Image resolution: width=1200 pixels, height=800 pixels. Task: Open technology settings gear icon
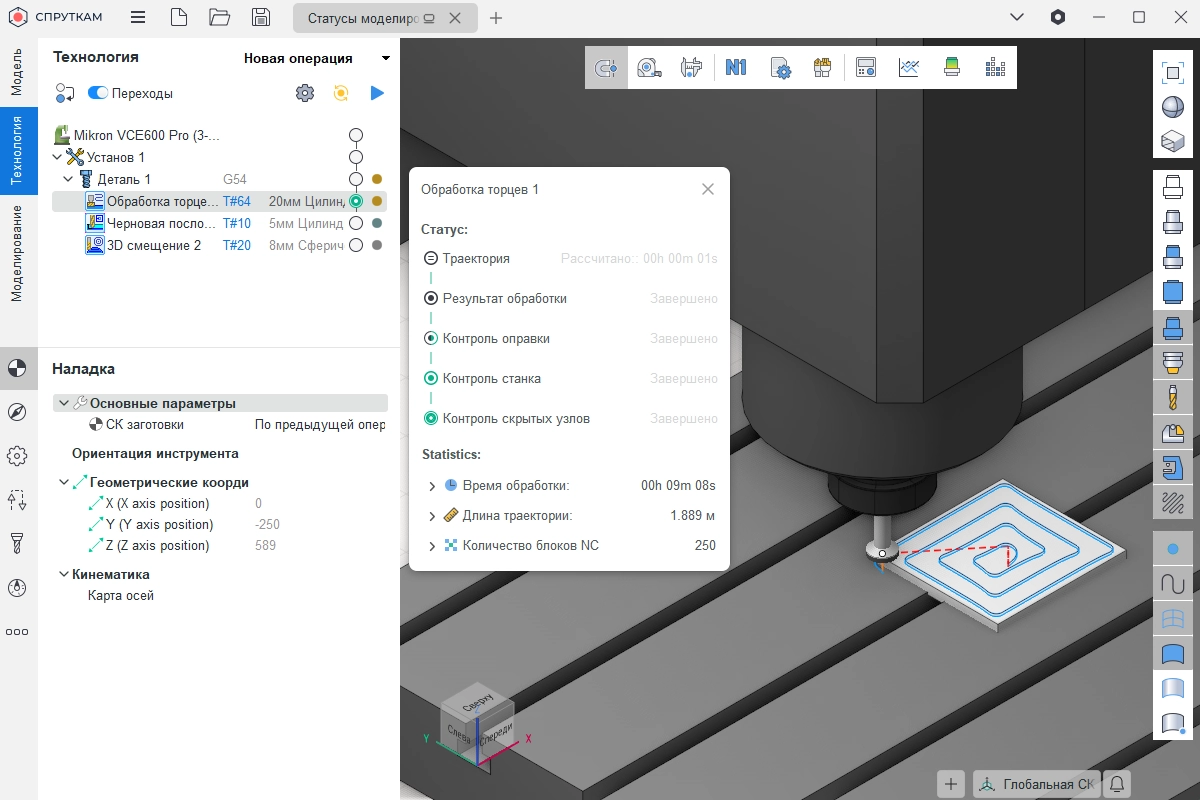[x=304, y=93]
